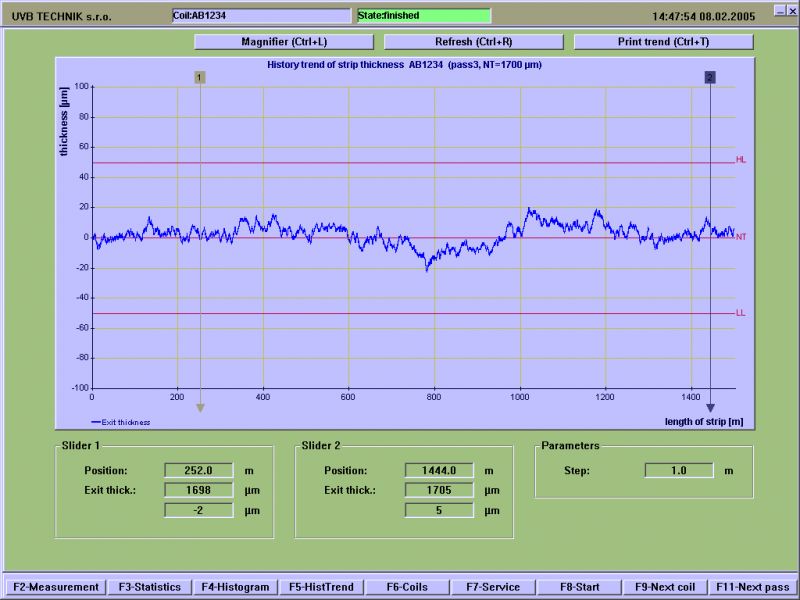
Task: Switch to F4-Histogram view
Action: (236, 587)
